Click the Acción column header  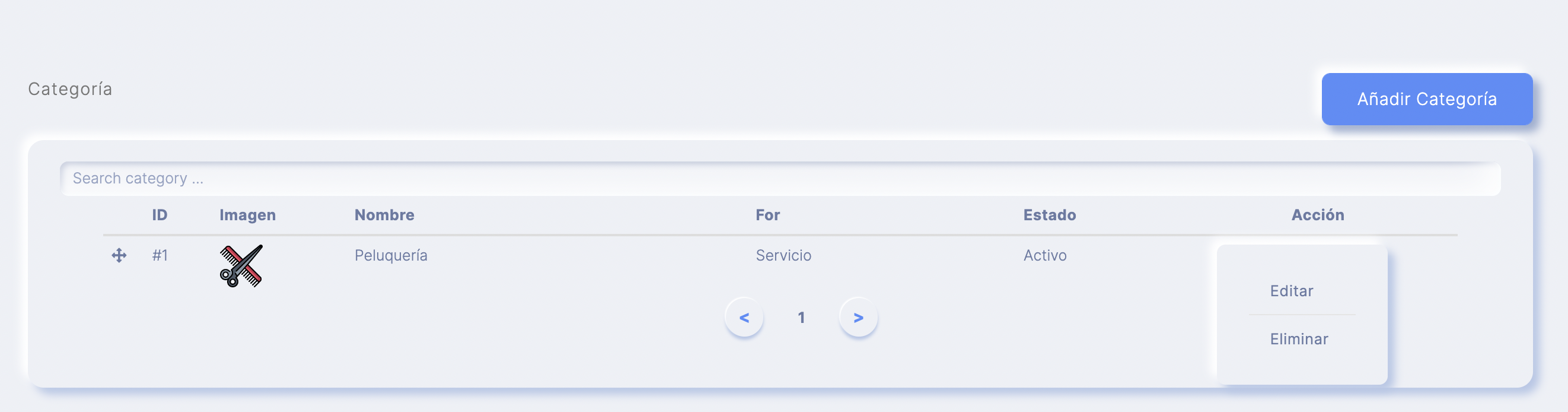pyautogui.click(x=1318, y=214)
